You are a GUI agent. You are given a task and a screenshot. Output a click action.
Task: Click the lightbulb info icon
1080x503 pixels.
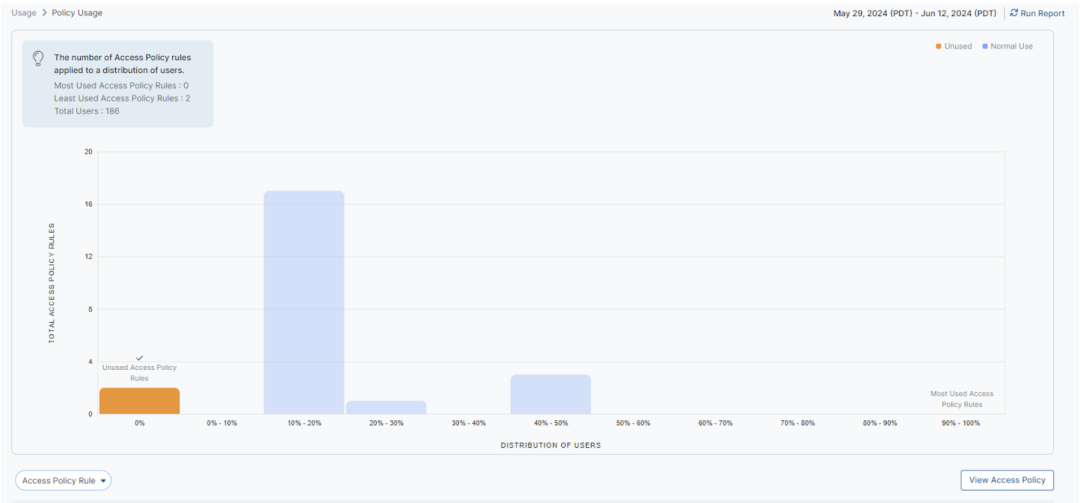[x=39, y=57]
